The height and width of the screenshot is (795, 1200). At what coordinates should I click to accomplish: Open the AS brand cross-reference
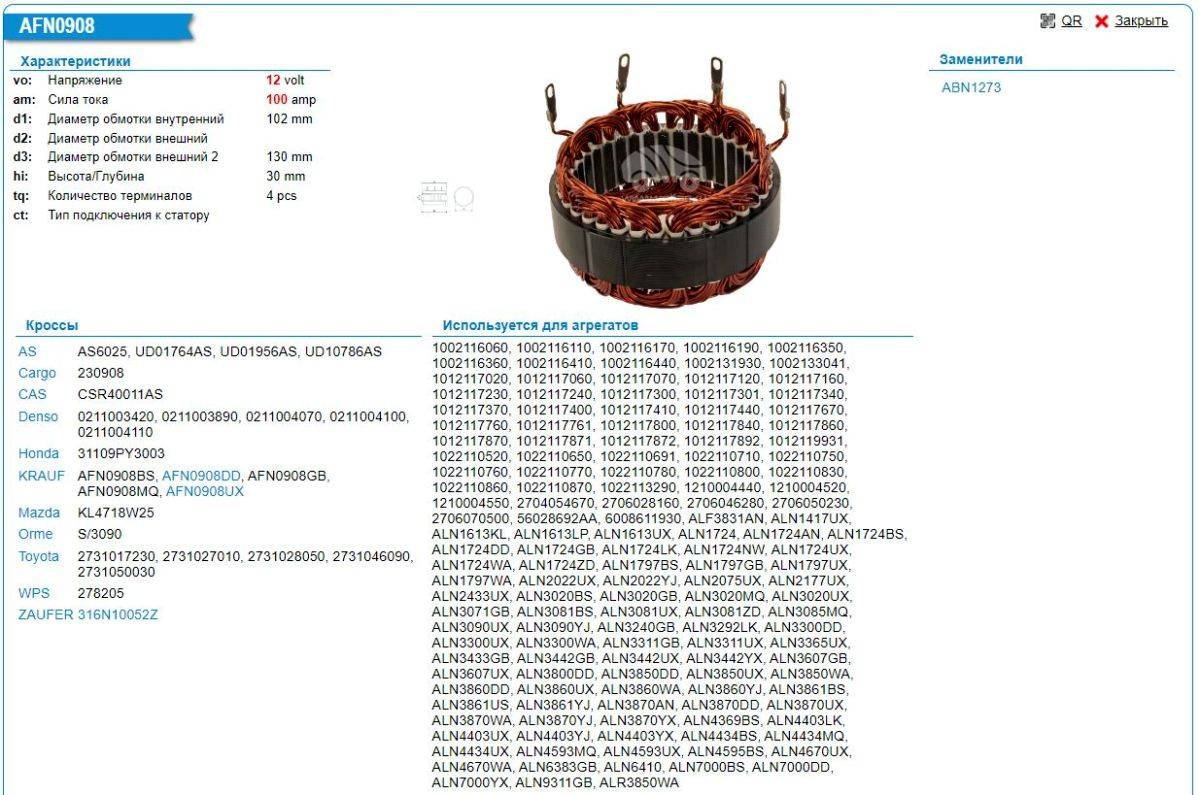point(27,352)
